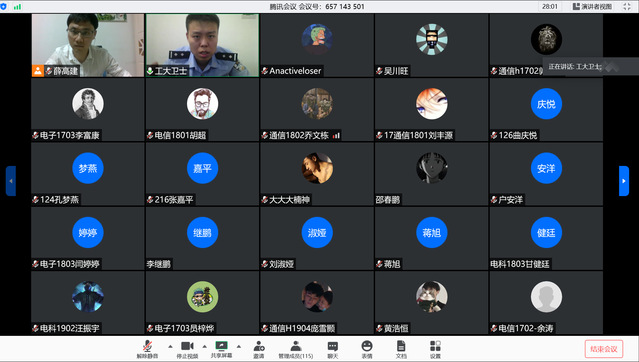Click the blue 蒋旭 avatar circle
The width and height of the screenshot is (639, 362).
pos(432,232)
